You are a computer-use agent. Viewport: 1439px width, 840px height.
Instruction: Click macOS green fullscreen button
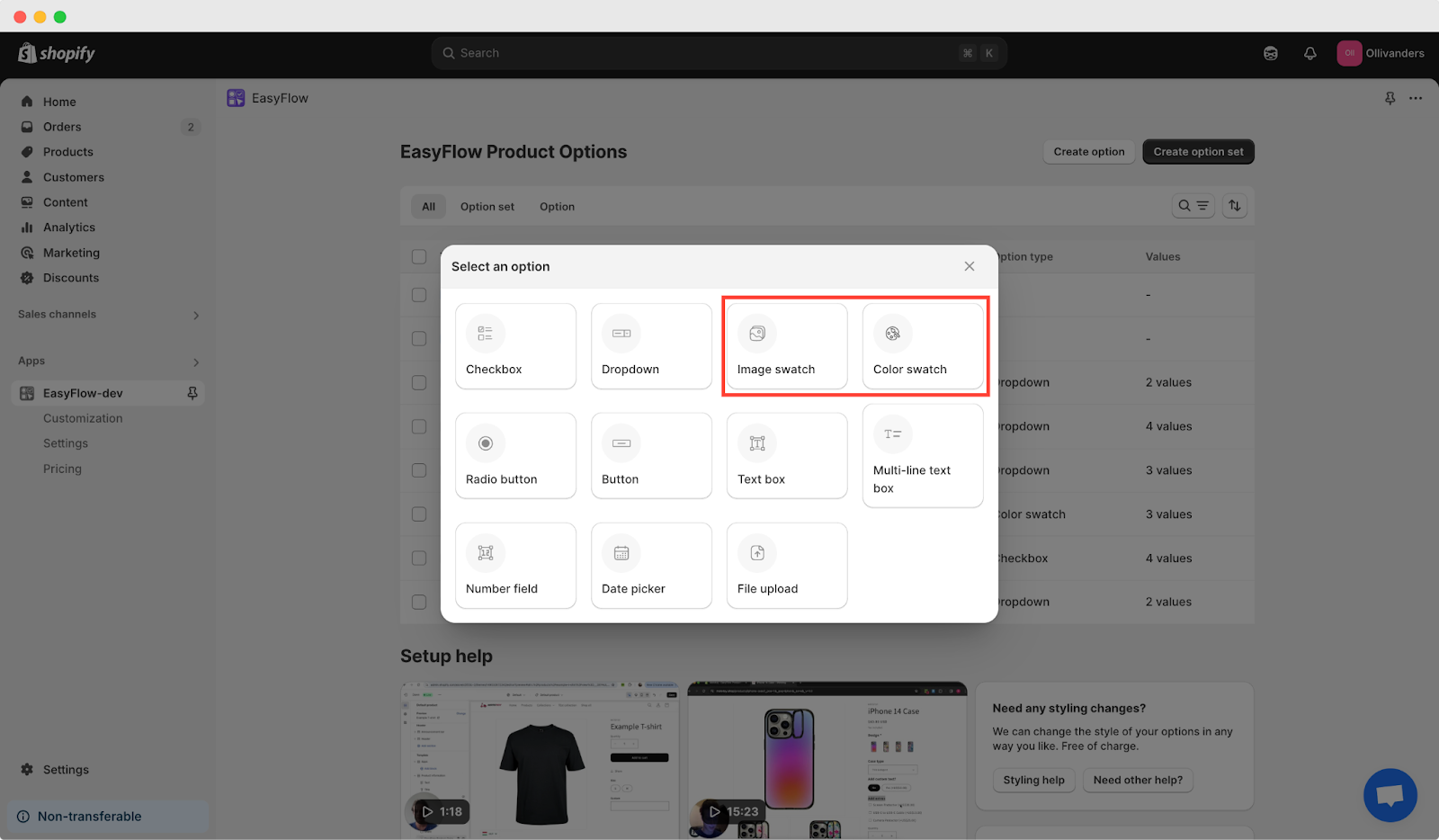60,17
